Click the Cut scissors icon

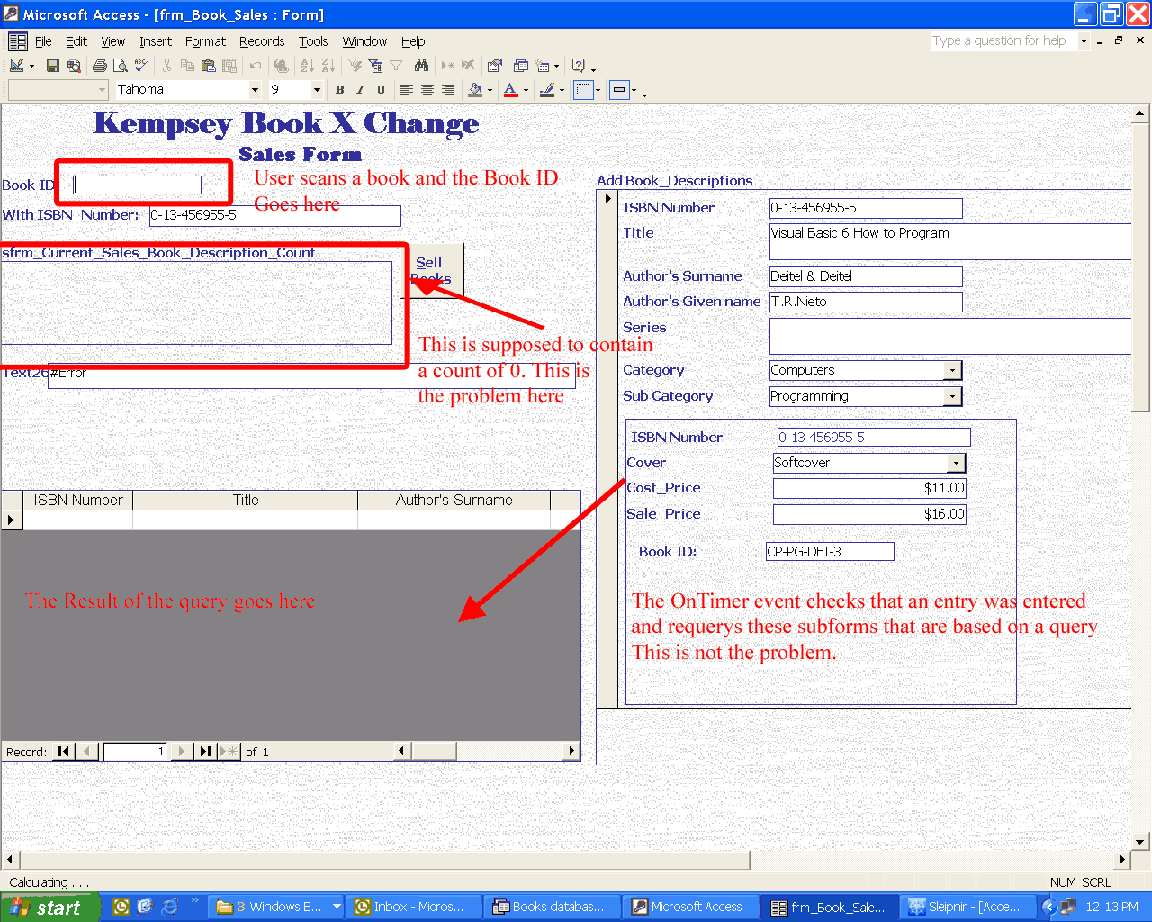tap(167, 66)
